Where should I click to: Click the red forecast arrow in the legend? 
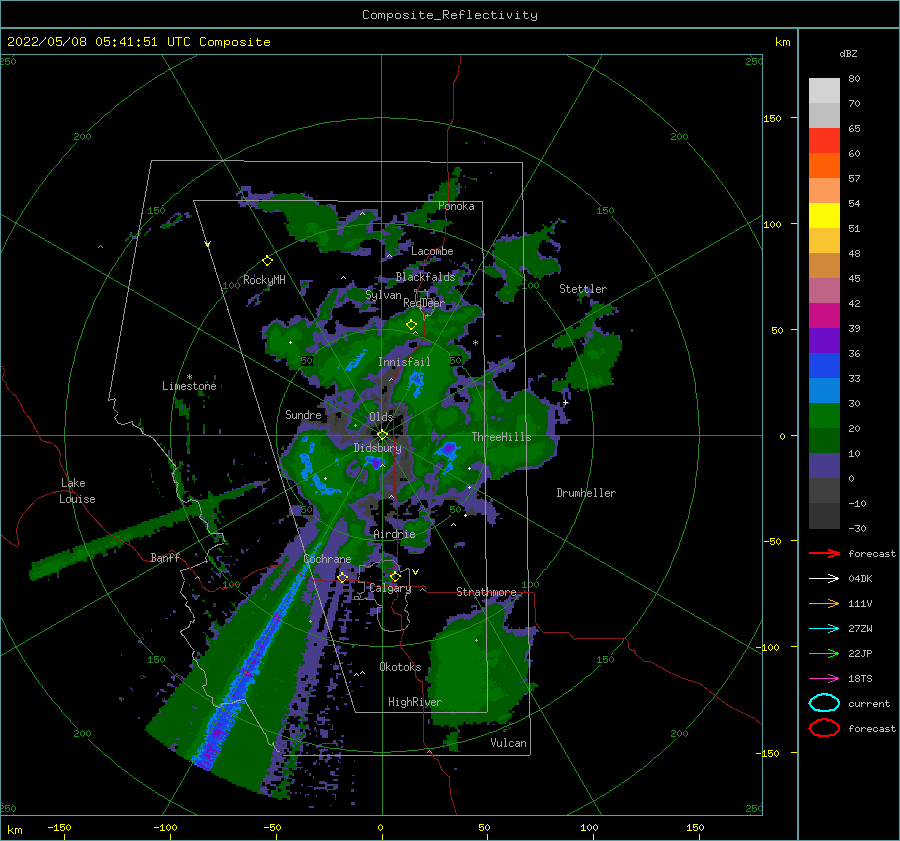[824, 553]
